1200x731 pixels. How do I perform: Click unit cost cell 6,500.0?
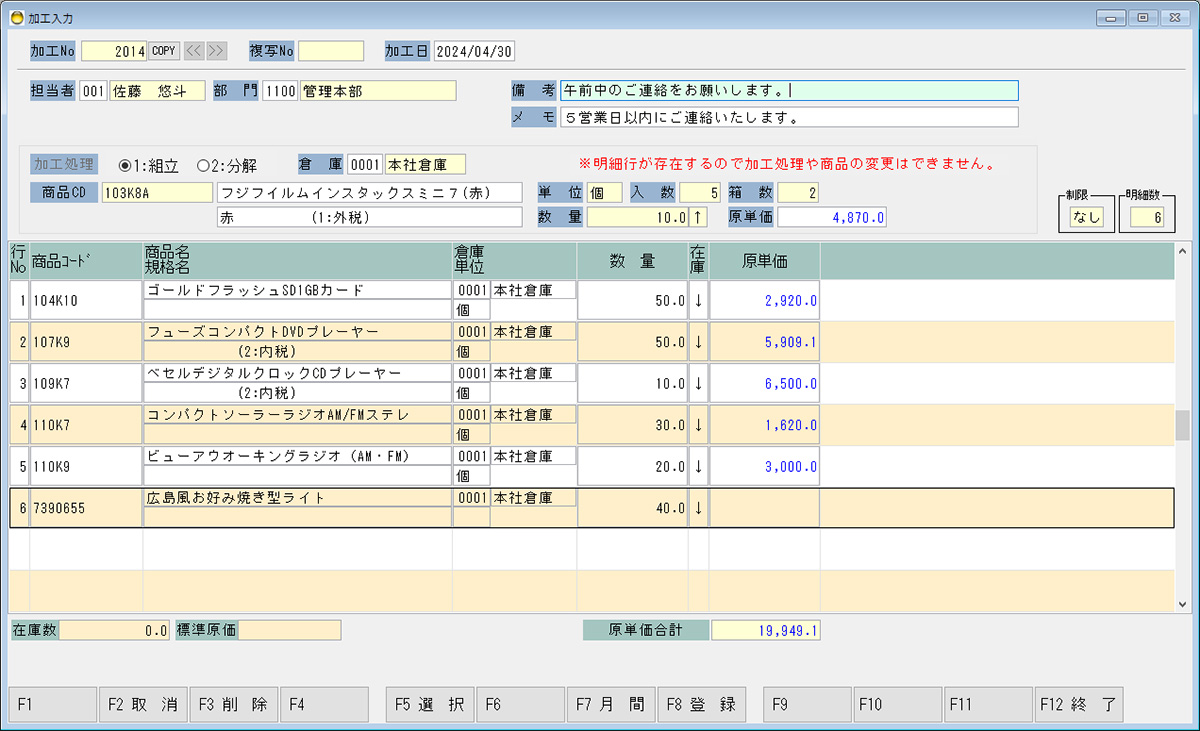[765, 383]
